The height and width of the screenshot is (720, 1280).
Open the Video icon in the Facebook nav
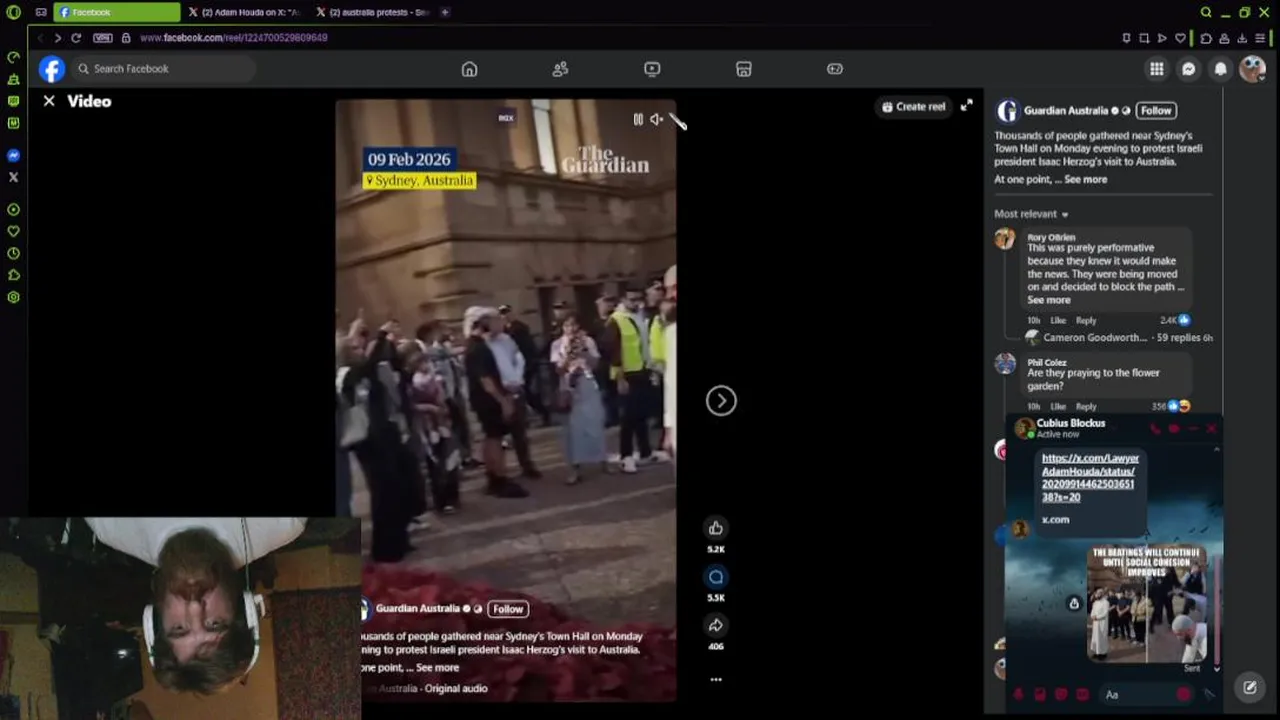click(x=652, y=69)
